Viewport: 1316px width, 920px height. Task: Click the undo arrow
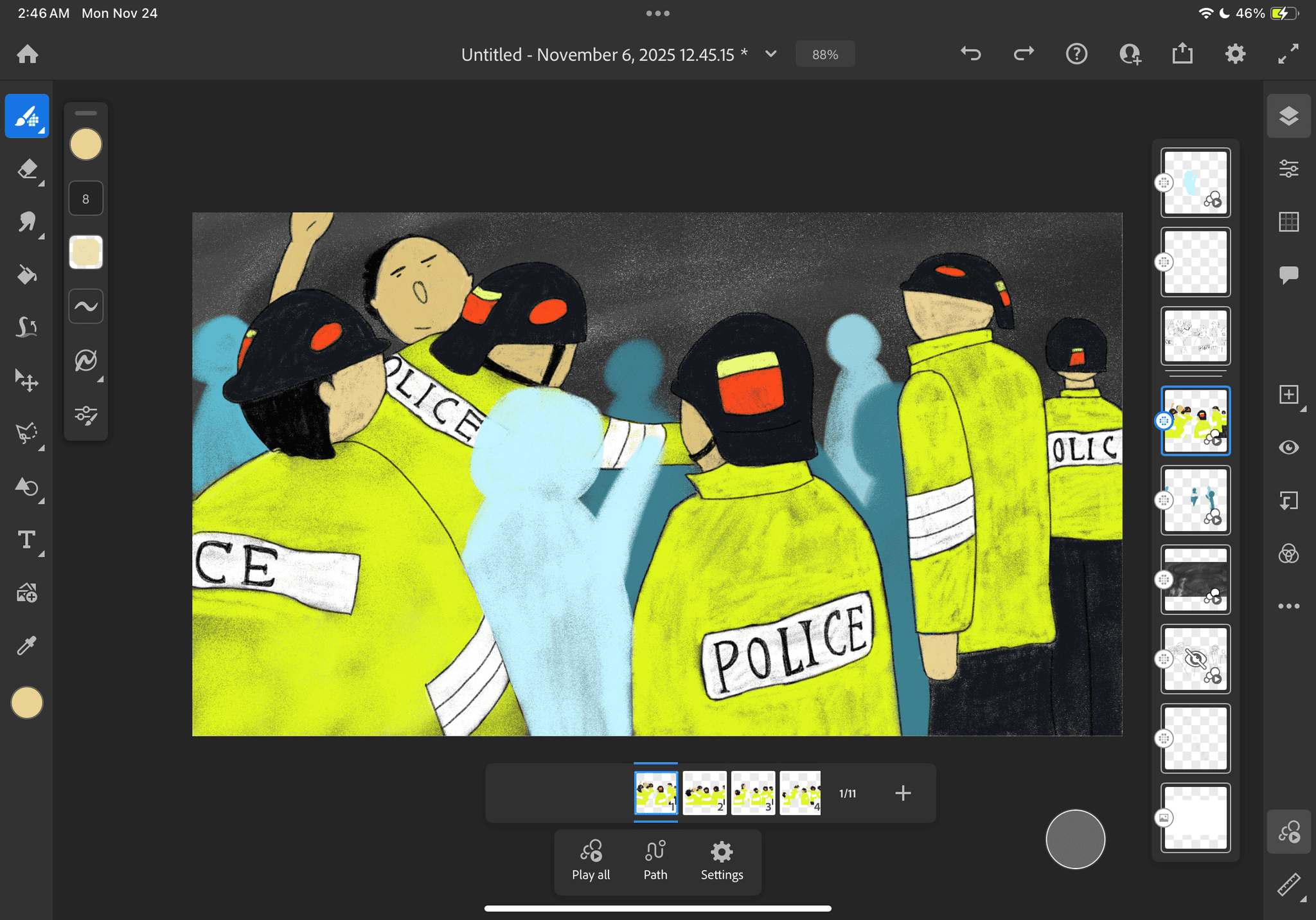971,54
